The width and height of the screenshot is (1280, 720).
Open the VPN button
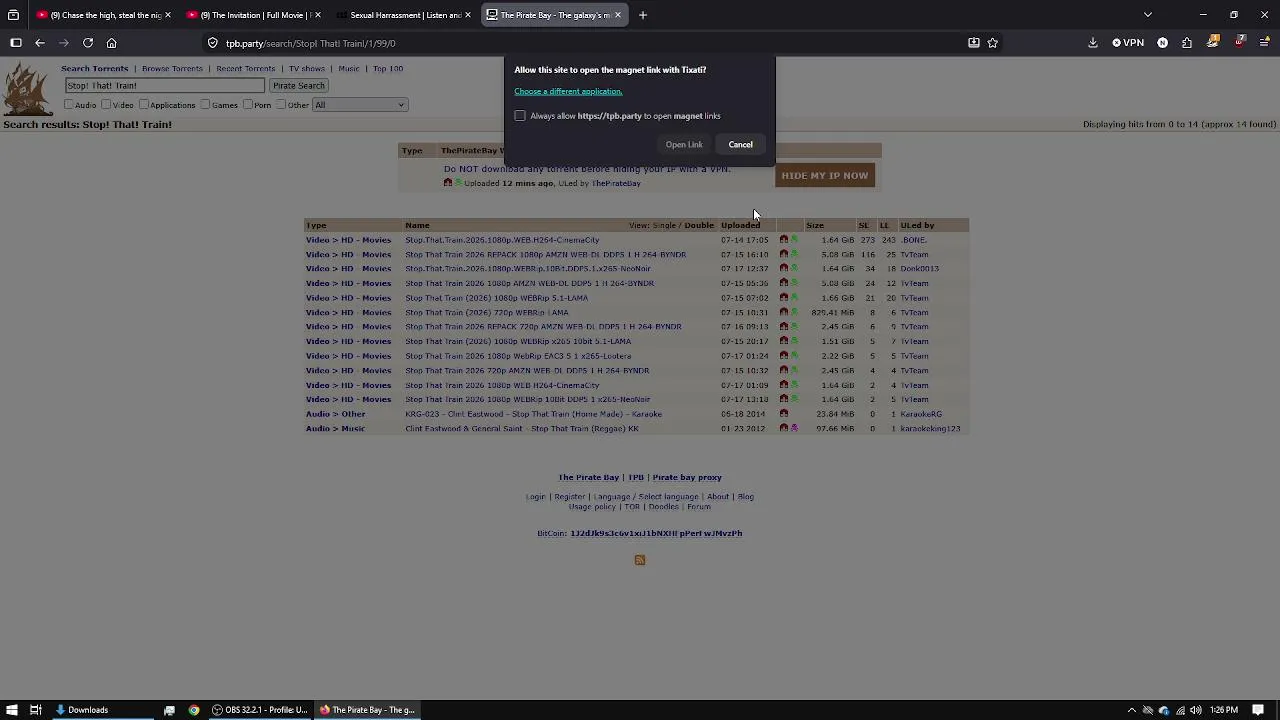[1128, 43]
